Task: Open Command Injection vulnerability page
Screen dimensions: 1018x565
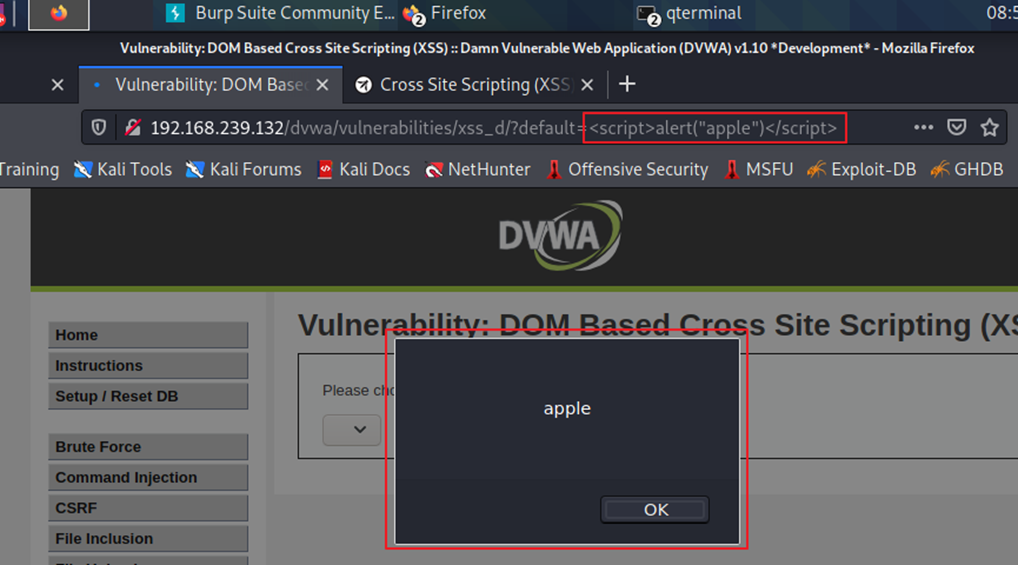Action: coord(148,477)
